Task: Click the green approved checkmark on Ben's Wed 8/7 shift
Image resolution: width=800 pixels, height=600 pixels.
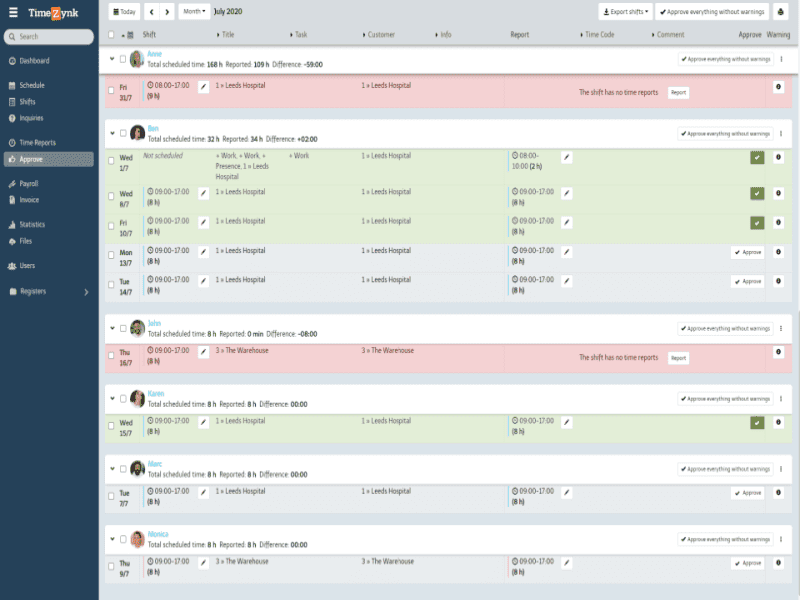Action: [x=757, y=193]
